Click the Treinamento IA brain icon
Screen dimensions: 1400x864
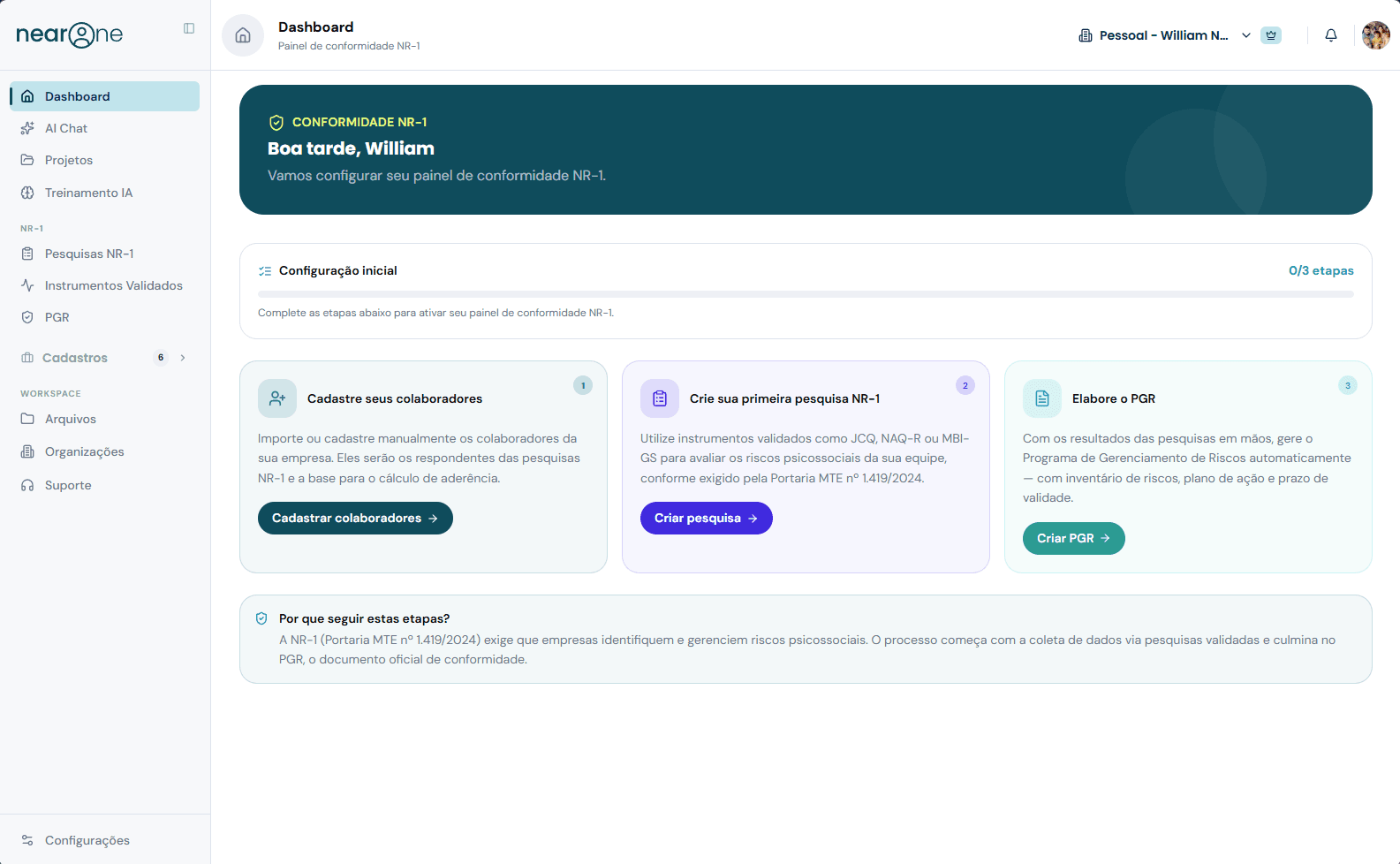click(x=27, y=193)
